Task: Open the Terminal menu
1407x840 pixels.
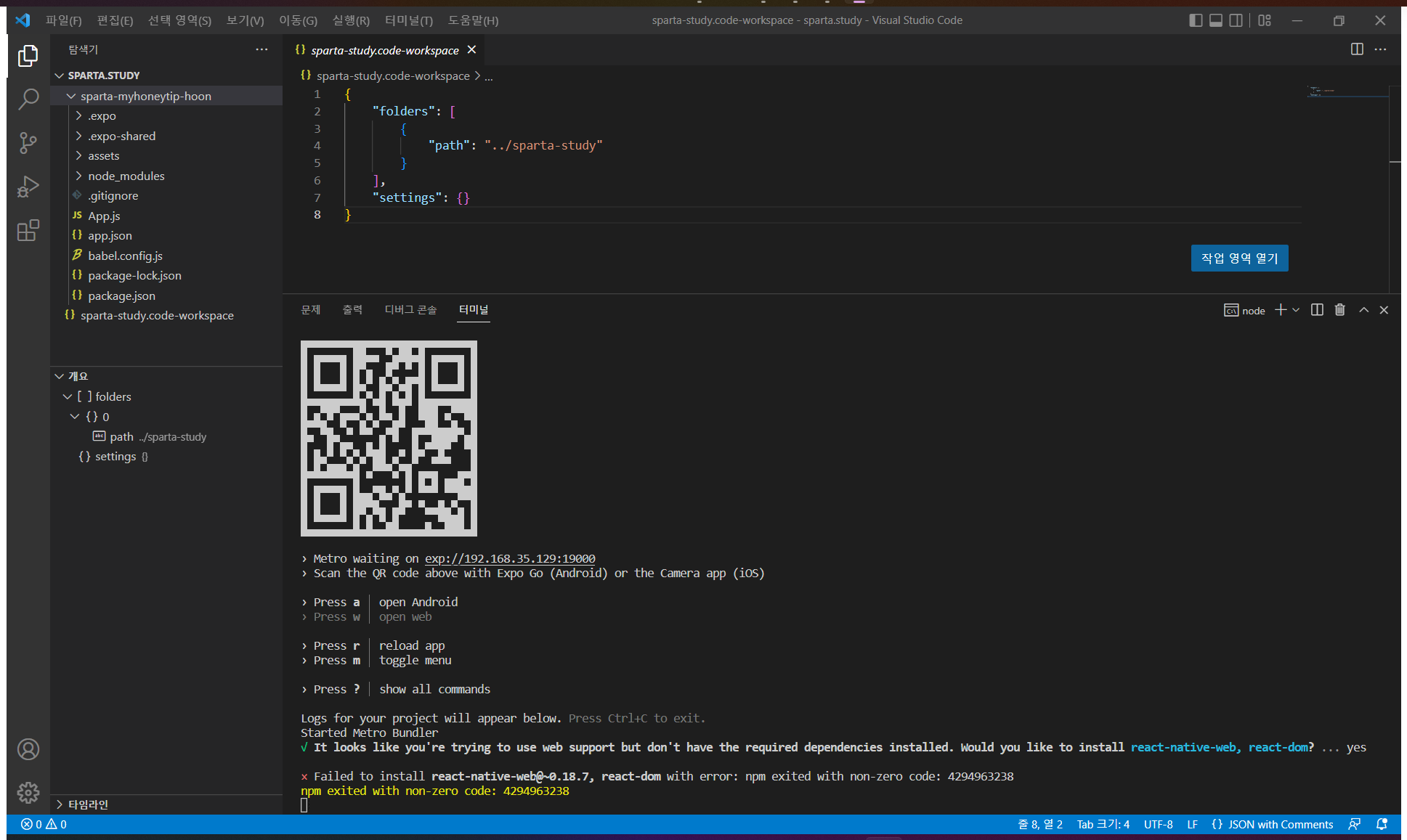Action: [x=408, y=20]
